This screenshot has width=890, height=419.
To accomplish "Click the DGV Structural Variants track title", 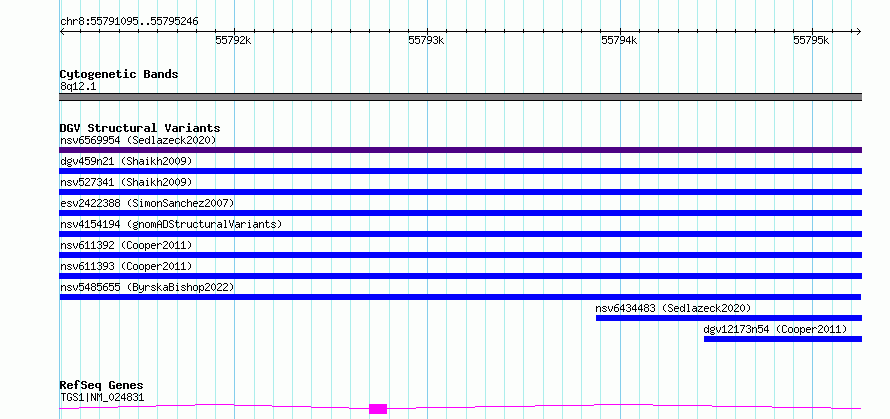I will (140, 128).
